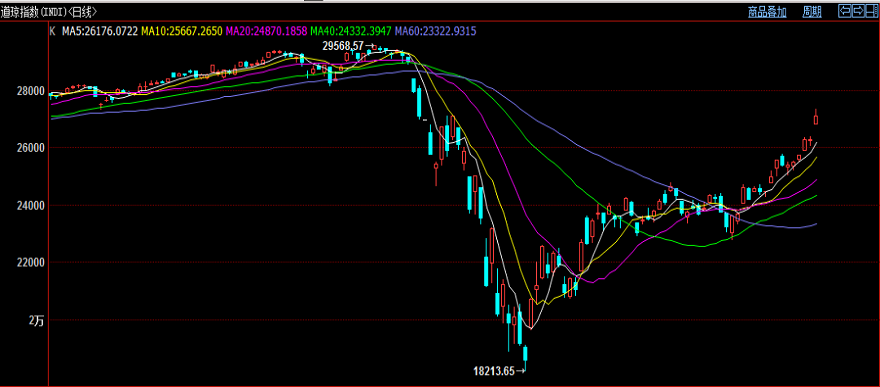Click the 24000 price axis label
Image resolution: width=880 pixels, height=387 pixels.
[x=33, y=206]
